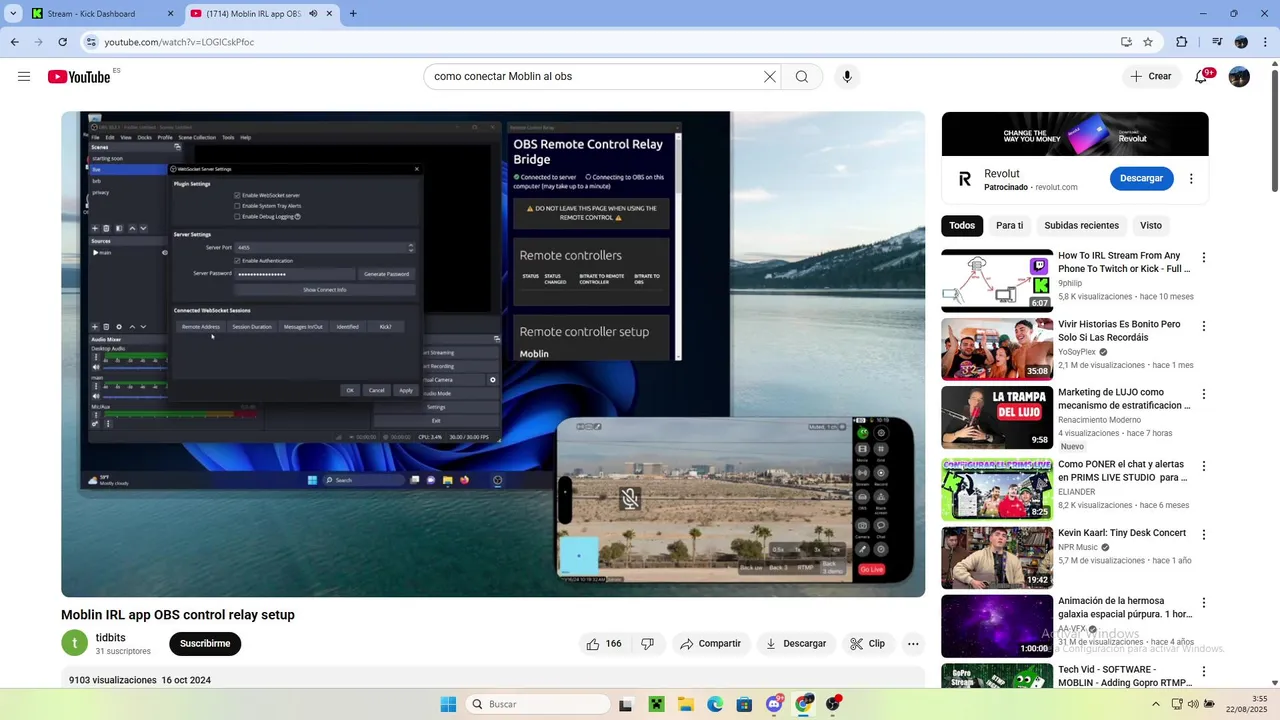This screenshot has width=1280, height=720.
Task: Open Como PONER el chat video title
Action: pyautogui.click(x=1123, y=471)
